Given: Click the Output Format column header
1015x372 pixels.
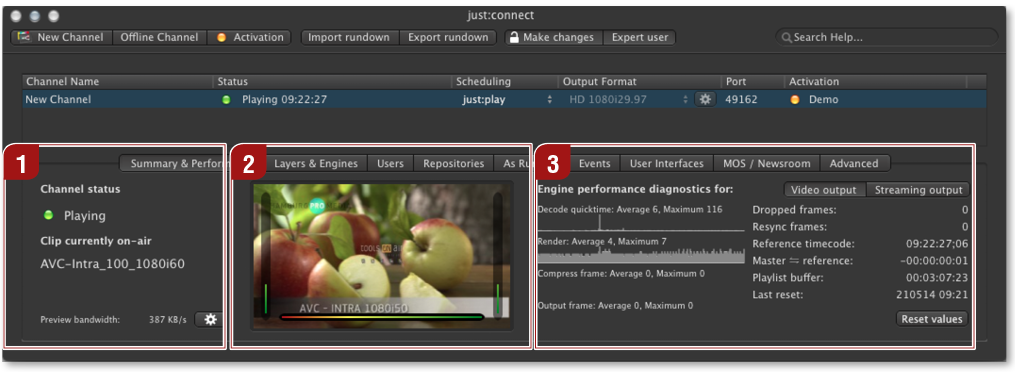Looking at the screenshot, I should click(640, 82).
